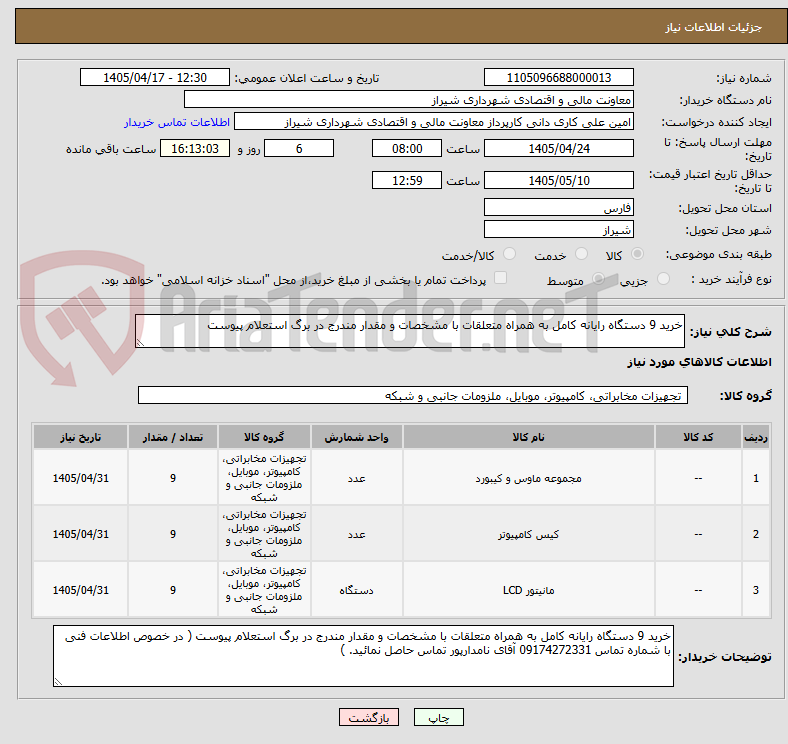Click the goods group field تجهیزات مخابراتی

coord(413,395)
